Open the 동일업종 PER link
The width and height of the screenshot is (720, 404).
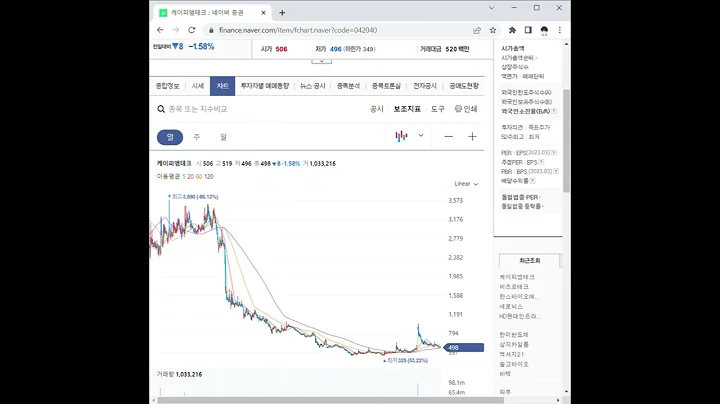(521, 197)
